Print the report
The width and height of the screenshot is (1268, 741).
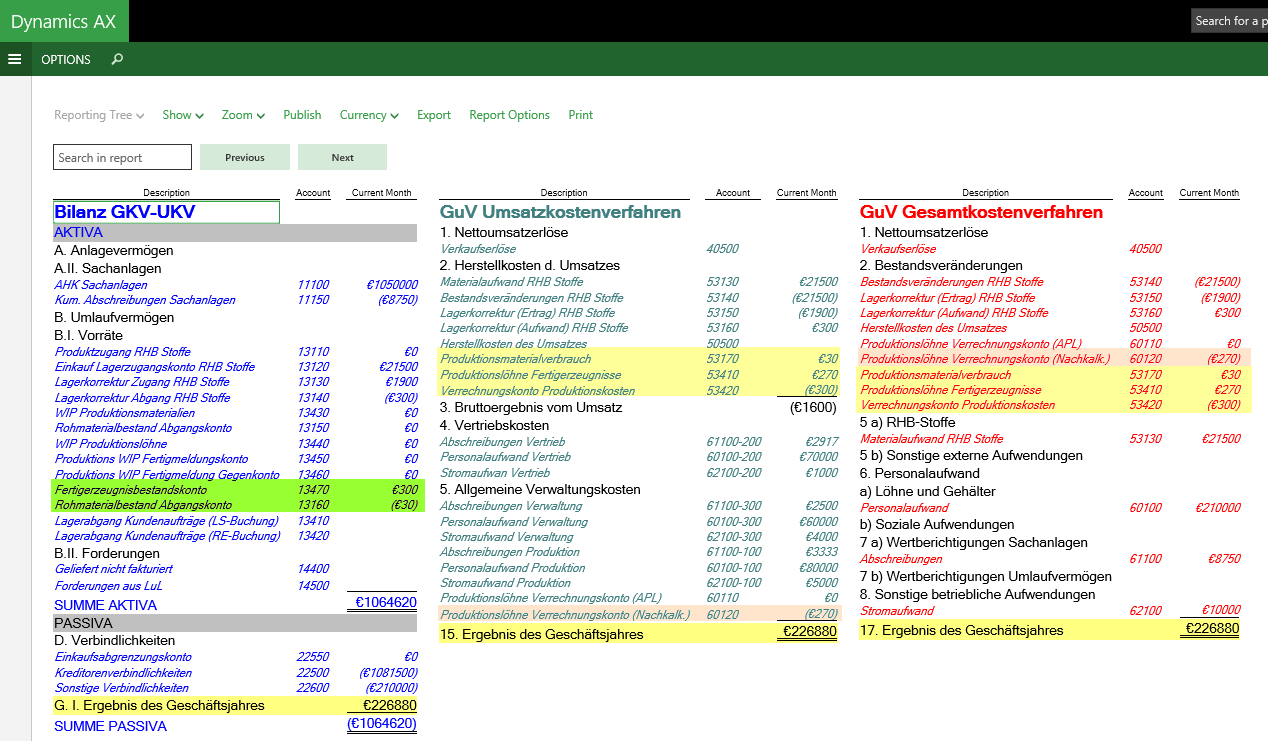pos(581,115)
